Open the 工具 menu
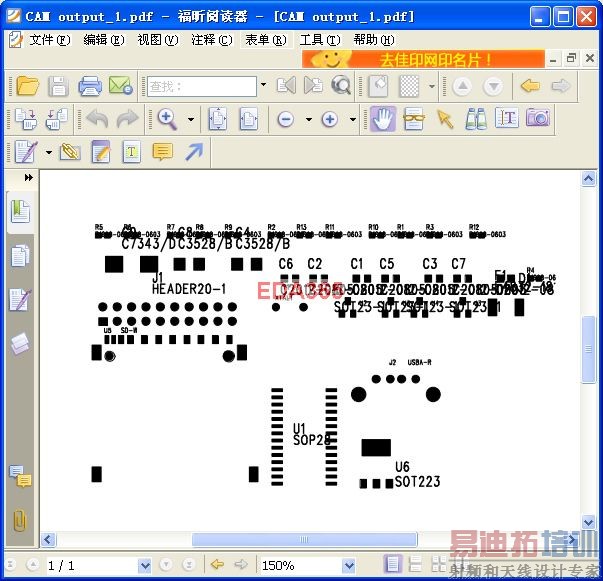This screenshot has width=603, height=581. pyautogui.click(x=320, y=40)
